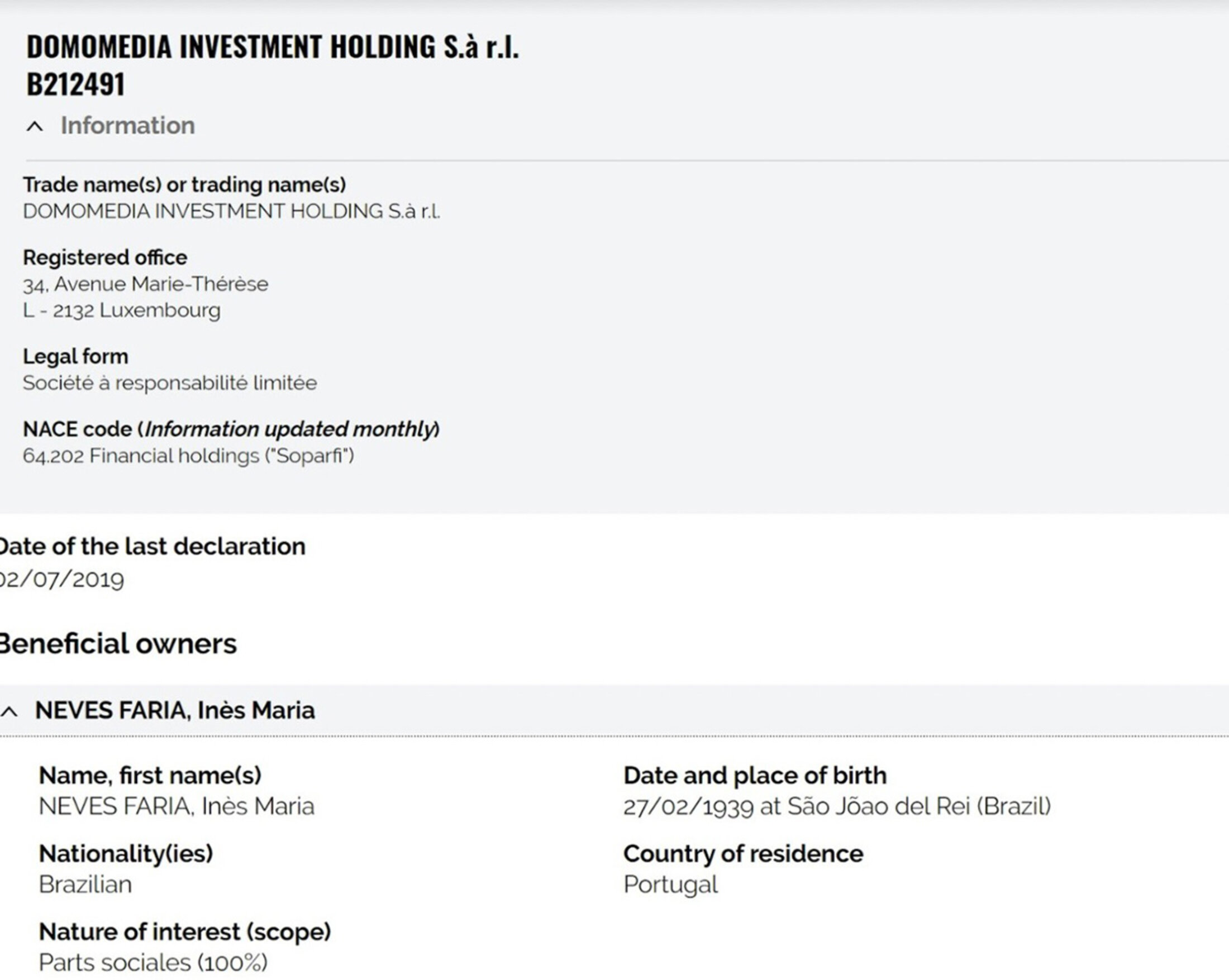Collapse the Information section chevron

pos(35,127)
